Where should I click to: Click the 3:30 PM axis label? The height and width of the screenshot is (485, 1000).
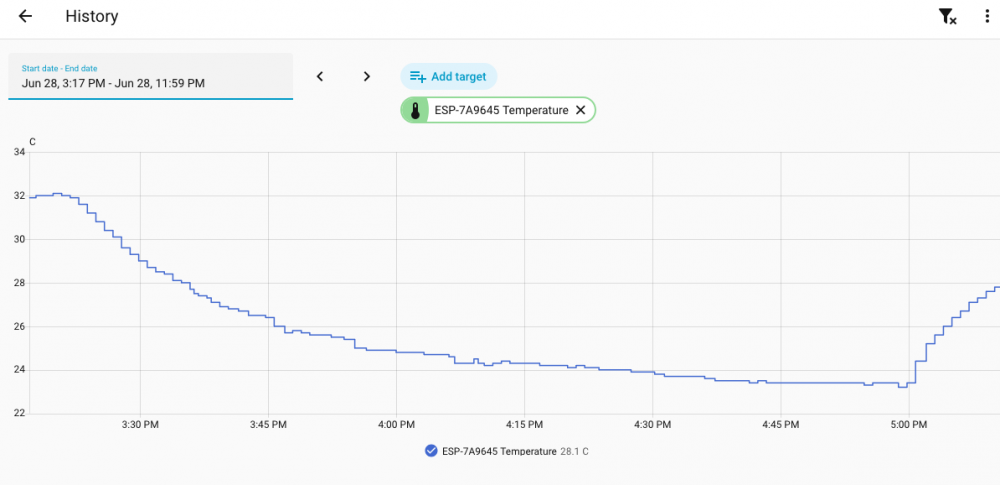(x=140, y=424)
